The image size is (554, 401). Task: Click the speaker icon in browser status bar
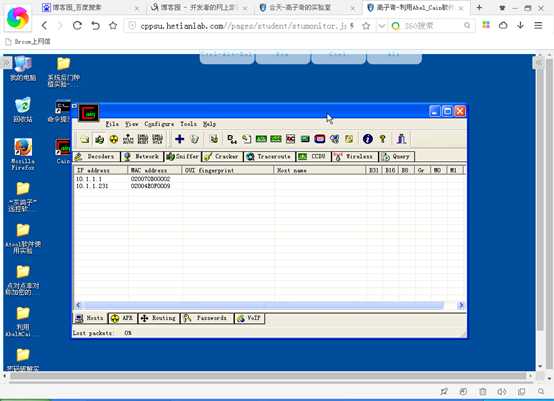502,391
